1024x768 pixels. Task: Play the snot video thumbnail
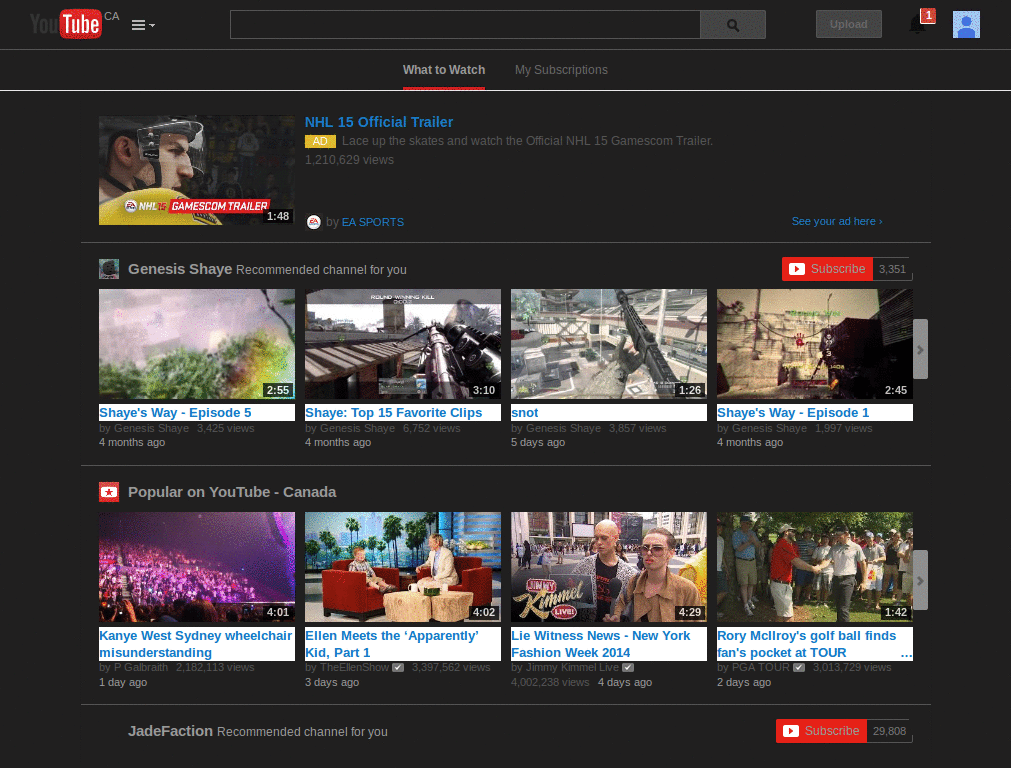pos(609,344)
